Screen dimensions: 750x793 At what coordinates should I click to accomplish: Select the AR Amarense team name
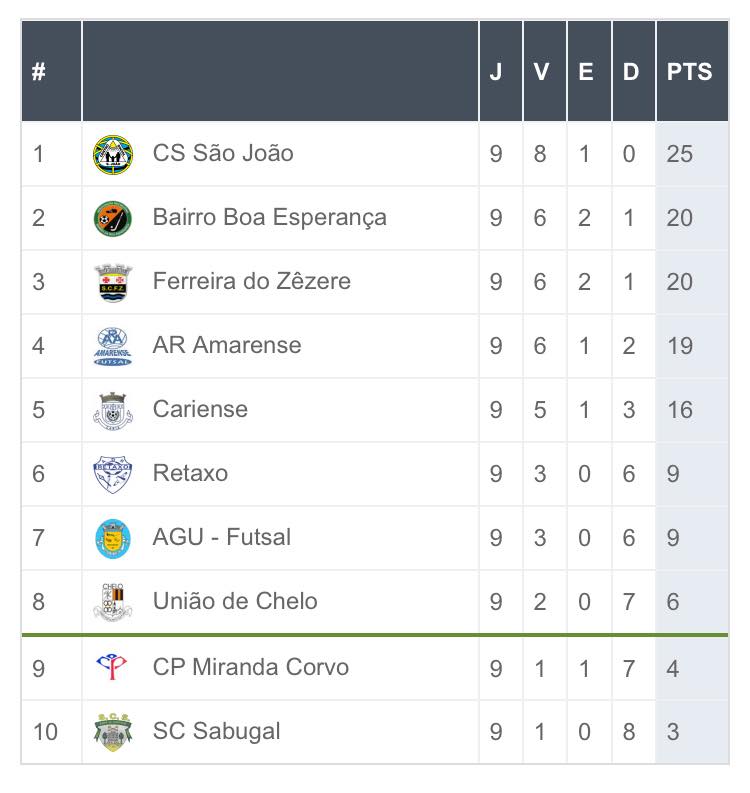(226, 346)
